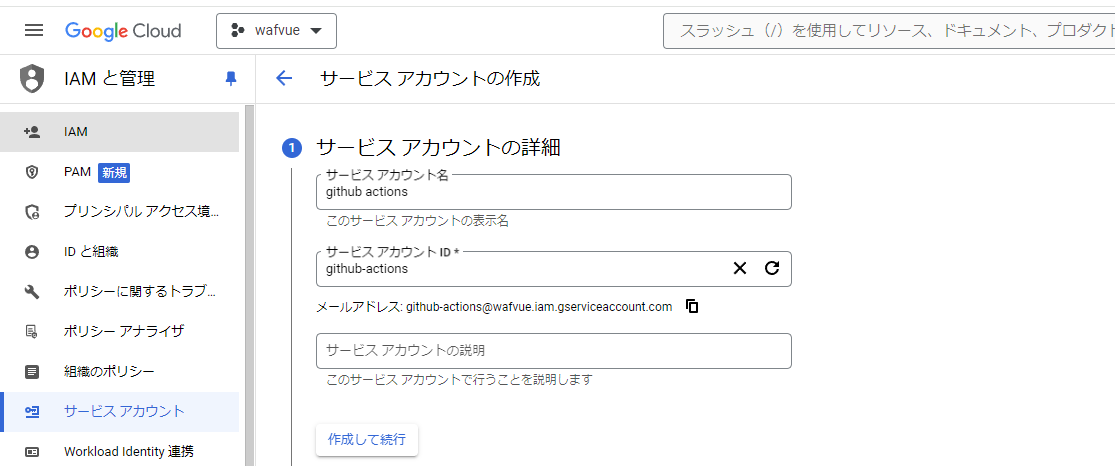Go back using the left arrow
The width and height of the screenshot is (1115, 466).
point(284,78)
